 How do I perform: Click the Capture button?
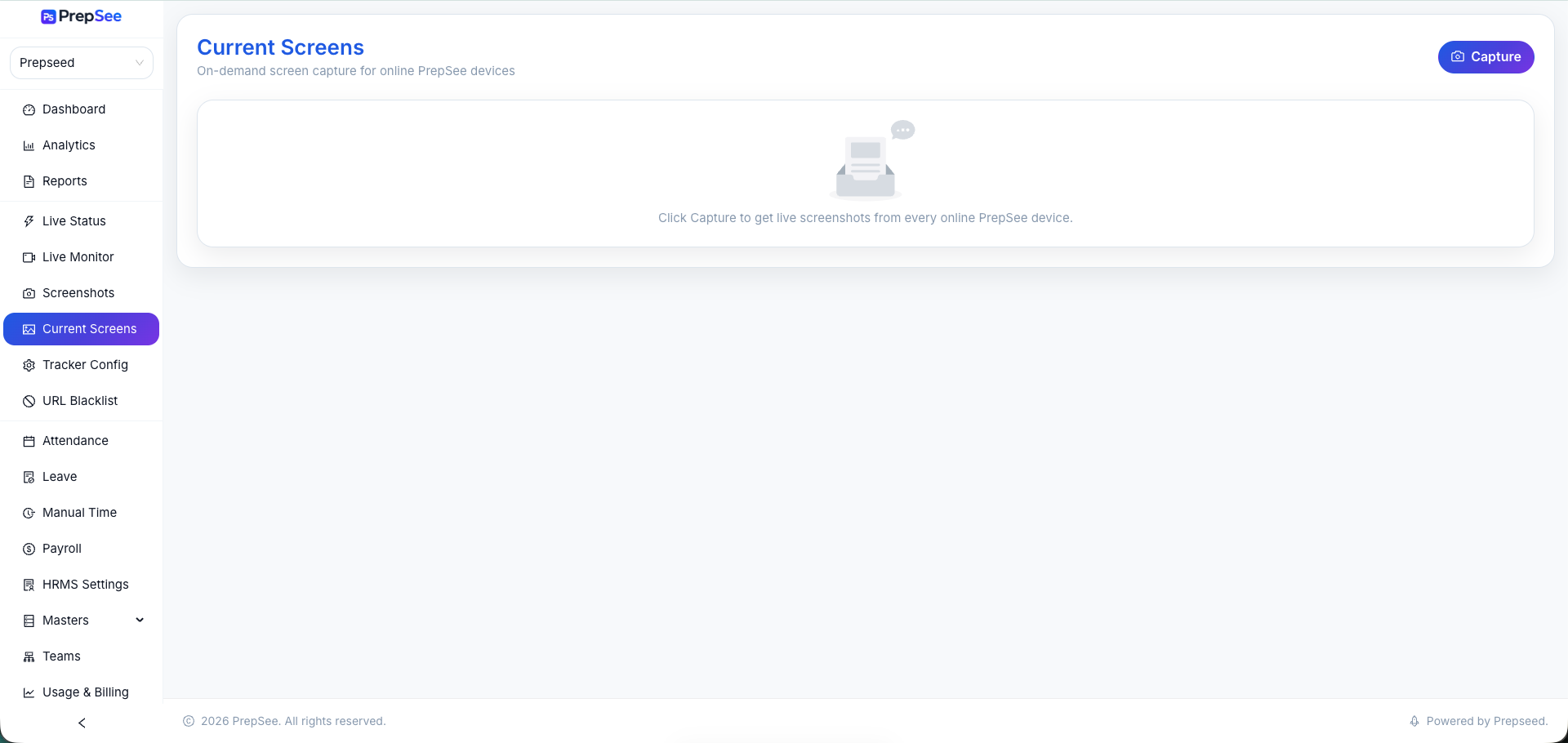click(1486, 57)
